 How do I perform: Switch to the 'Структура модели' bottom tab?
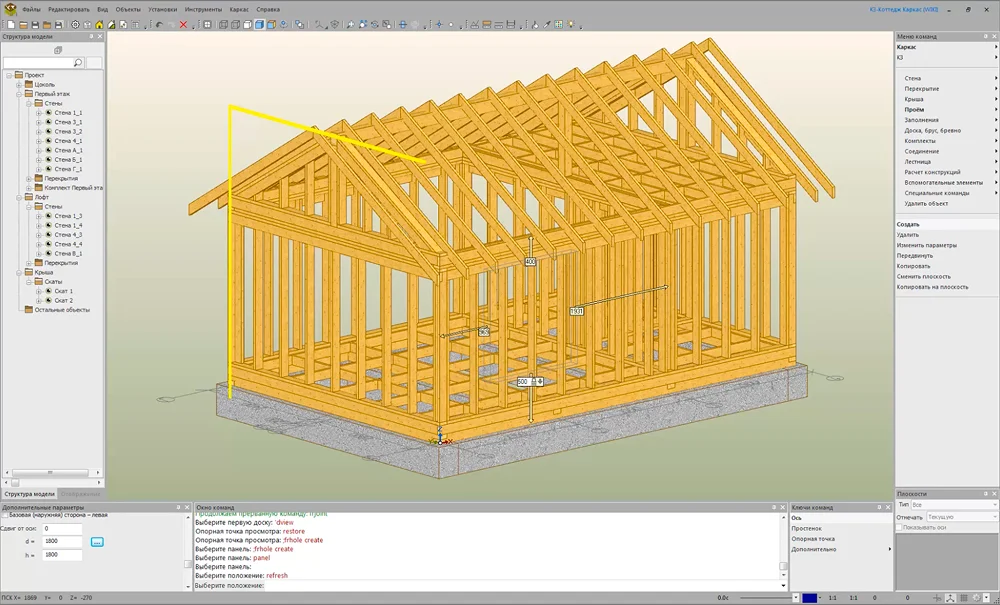click(29, 494)
